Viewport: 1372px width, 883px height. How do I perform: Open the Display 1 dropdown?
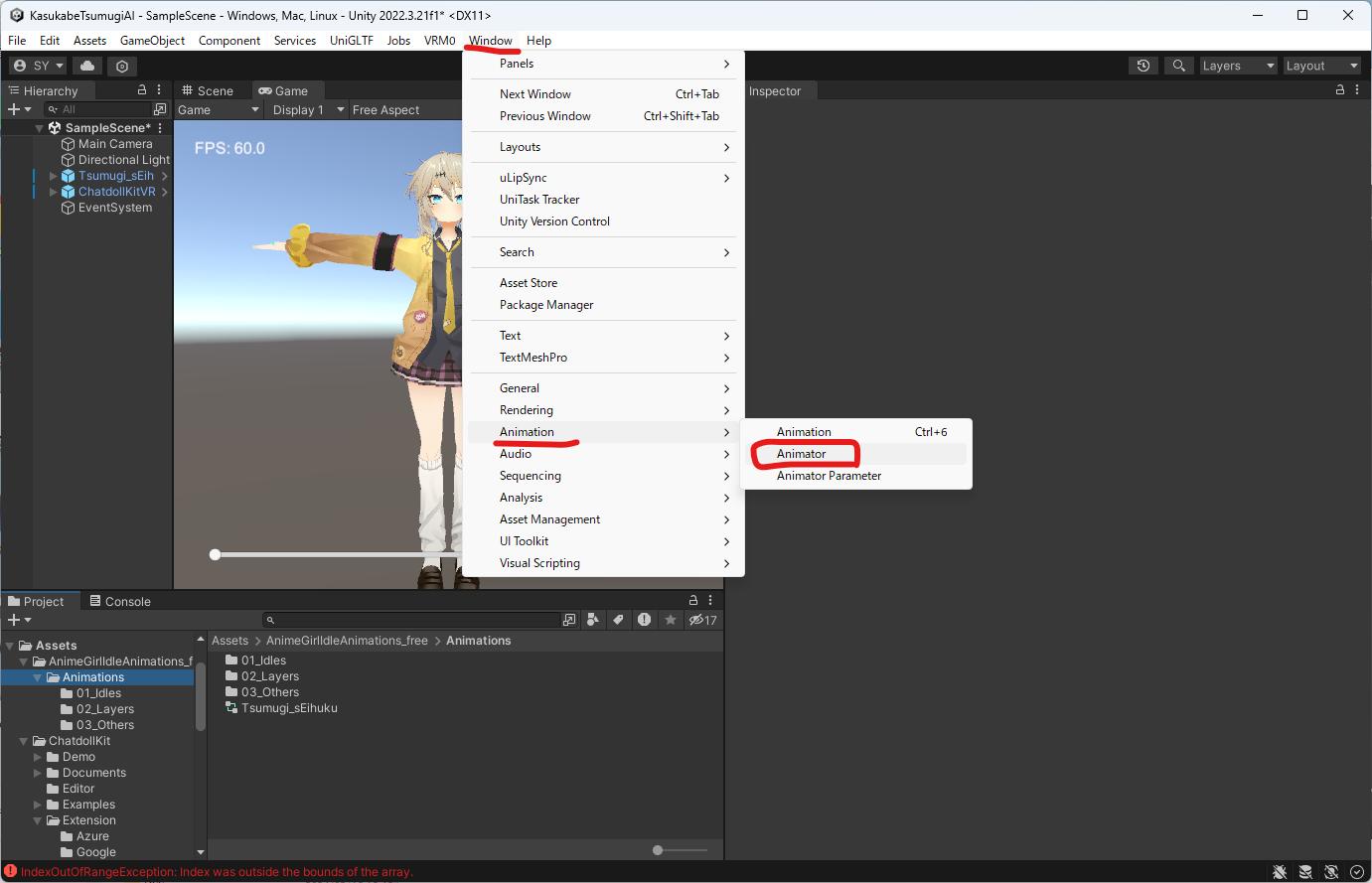308,110
